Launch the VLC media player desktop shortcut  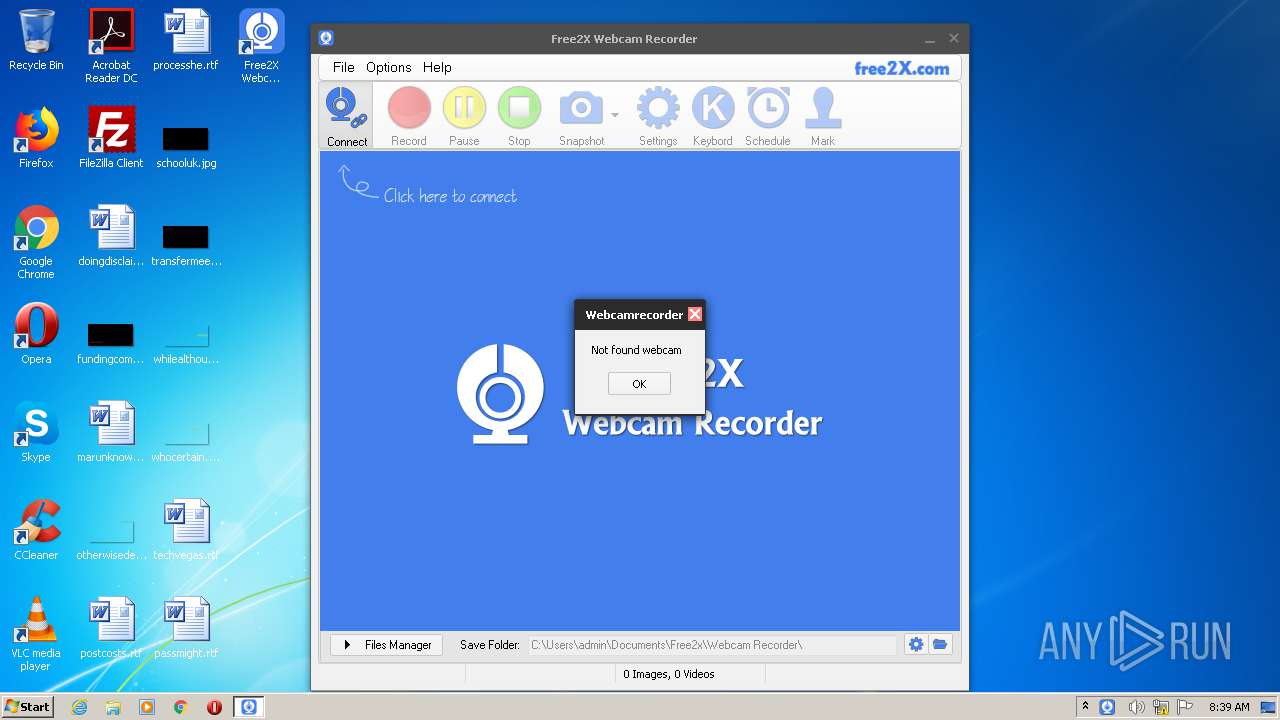coord(36,634)
